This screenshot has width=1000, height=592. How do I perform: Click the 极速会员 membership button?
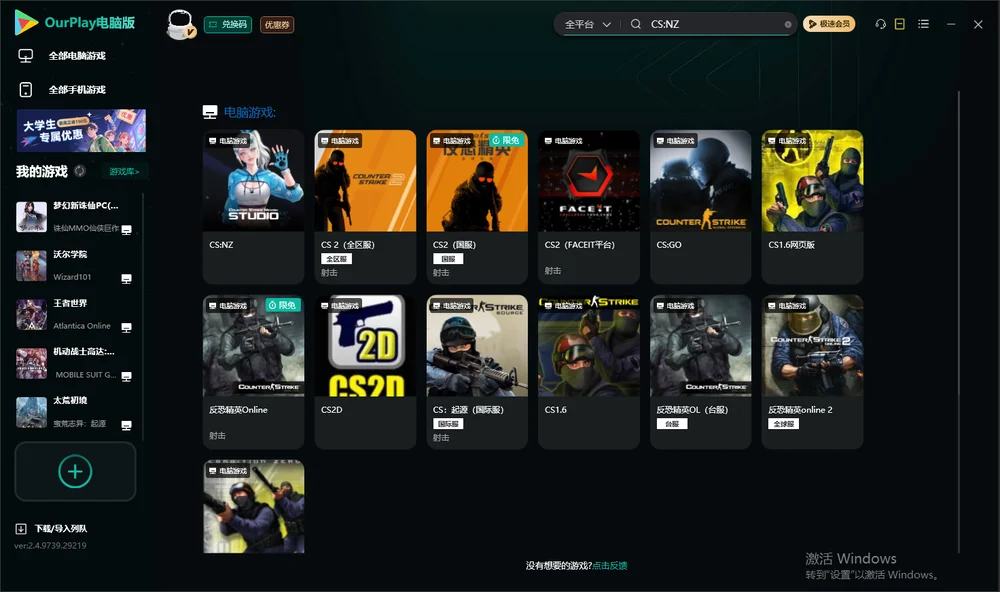point(829,24)
